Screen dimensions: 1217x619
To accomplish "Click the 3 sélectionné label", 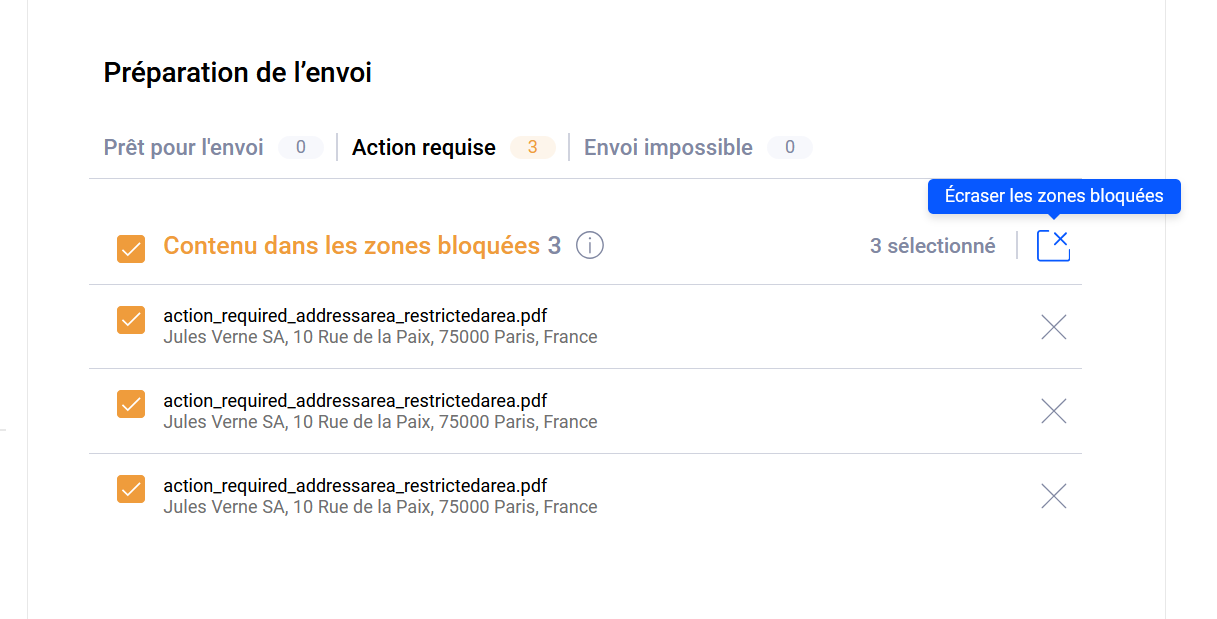I will [x=932, y=246].
